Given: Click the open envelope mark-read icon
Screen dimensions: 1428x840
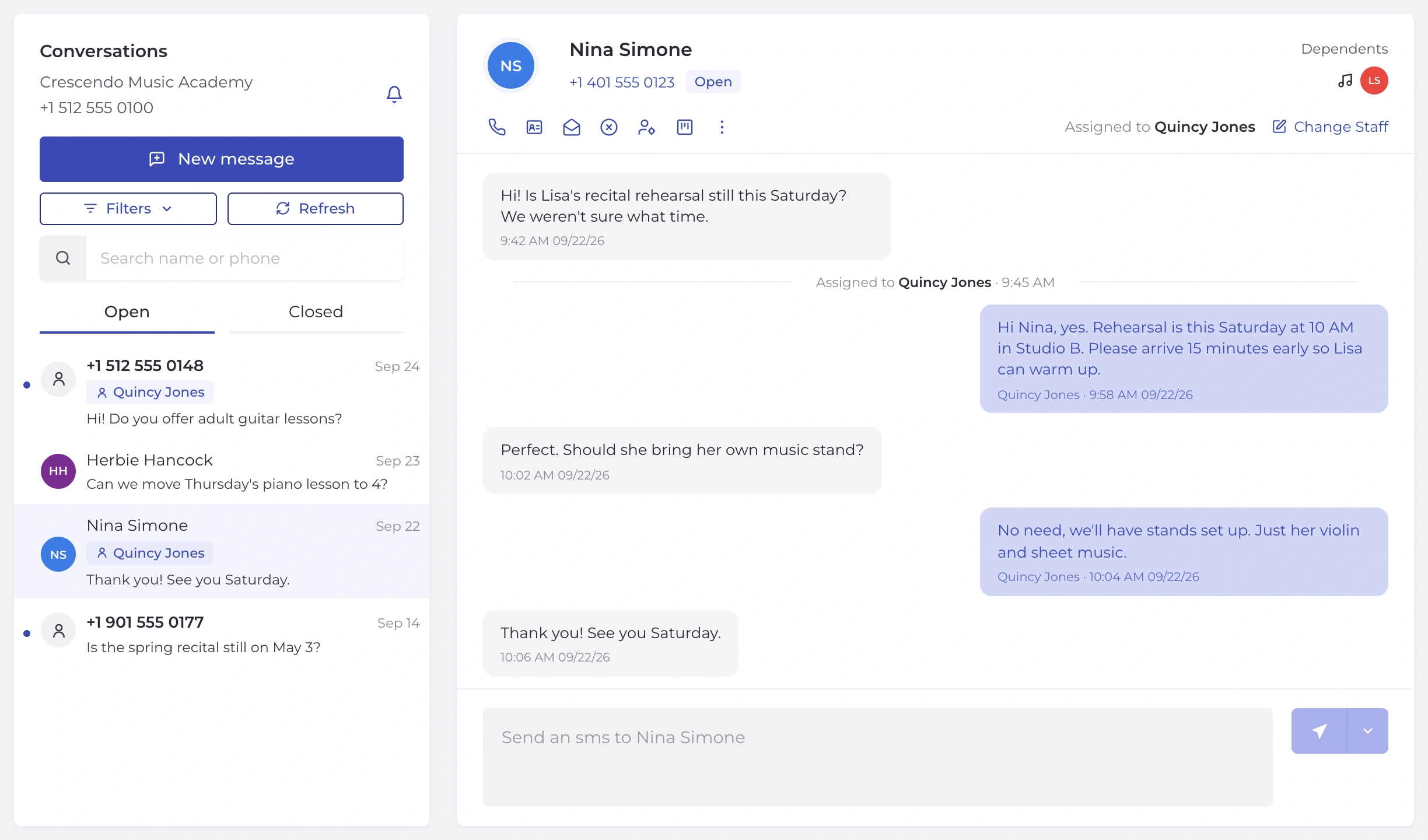Looking at the screenshot, I should [x=572, y=127].
